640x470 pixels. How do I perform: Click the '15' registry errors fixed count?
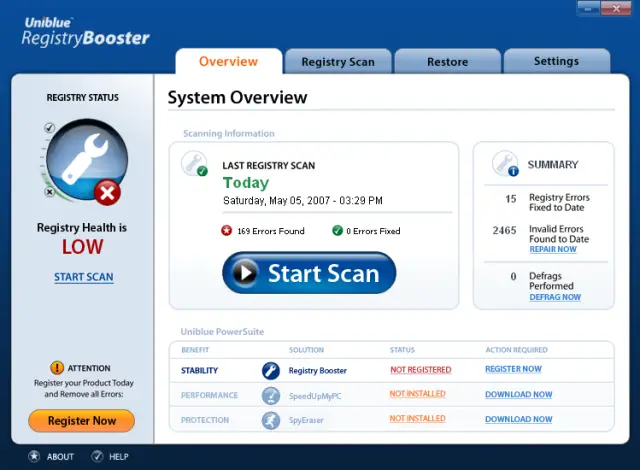coord(511,199)
